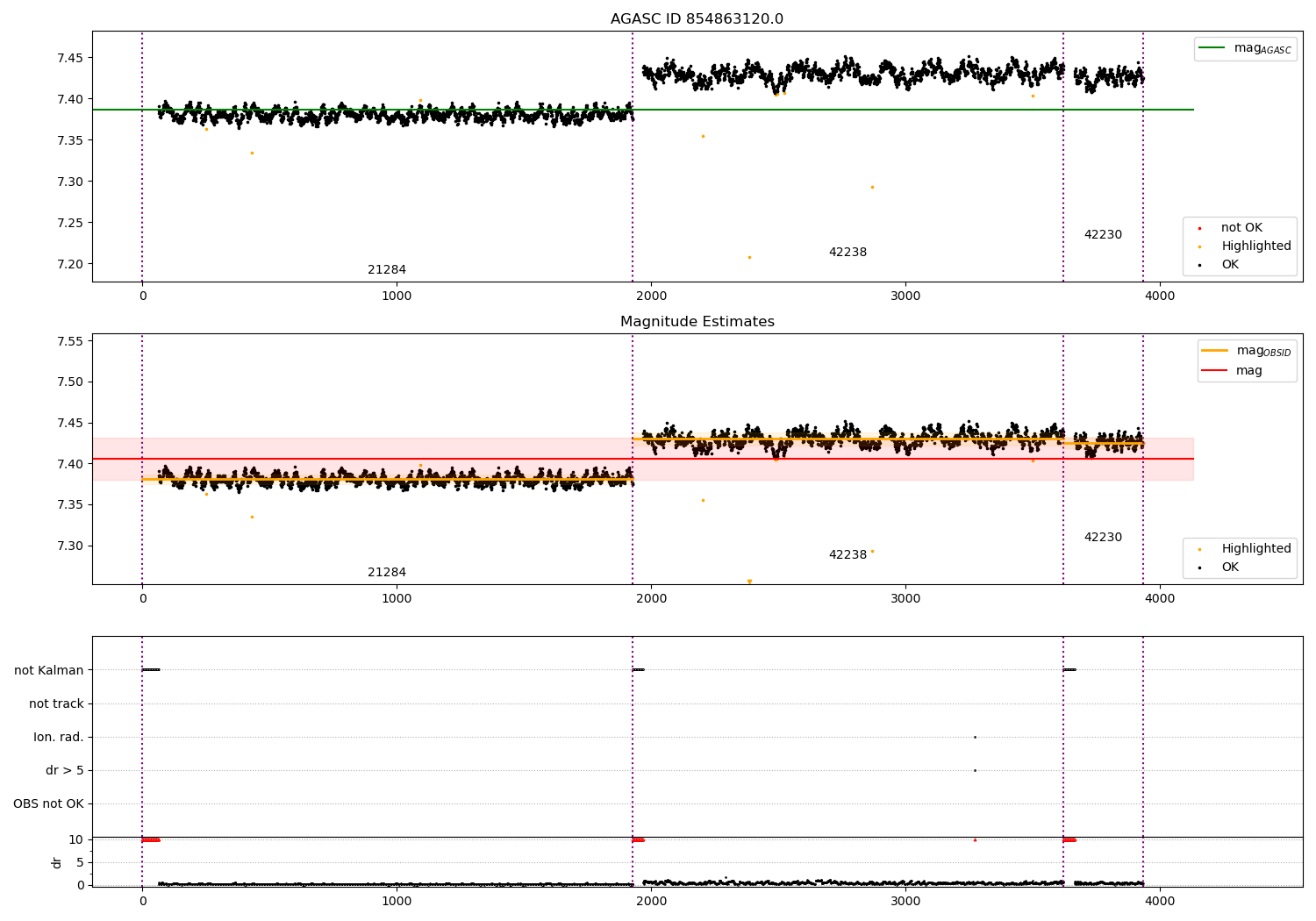The height and width of the screenshot is (921, 1316).
Task: Click the 'Ion. rad.' row label
Action: [x=59, y=737]
